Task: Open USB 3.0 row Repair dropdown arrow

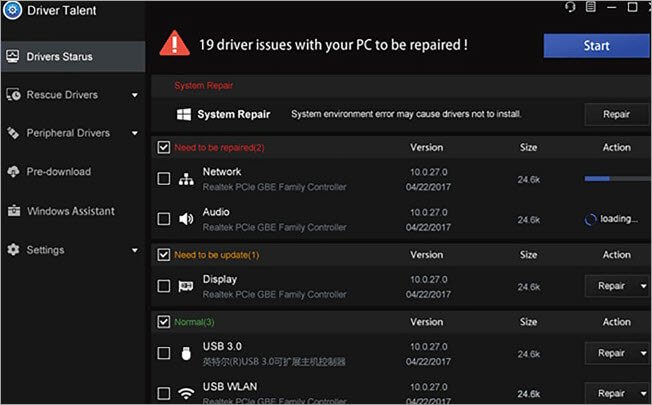Action: [x=644, y=353]
